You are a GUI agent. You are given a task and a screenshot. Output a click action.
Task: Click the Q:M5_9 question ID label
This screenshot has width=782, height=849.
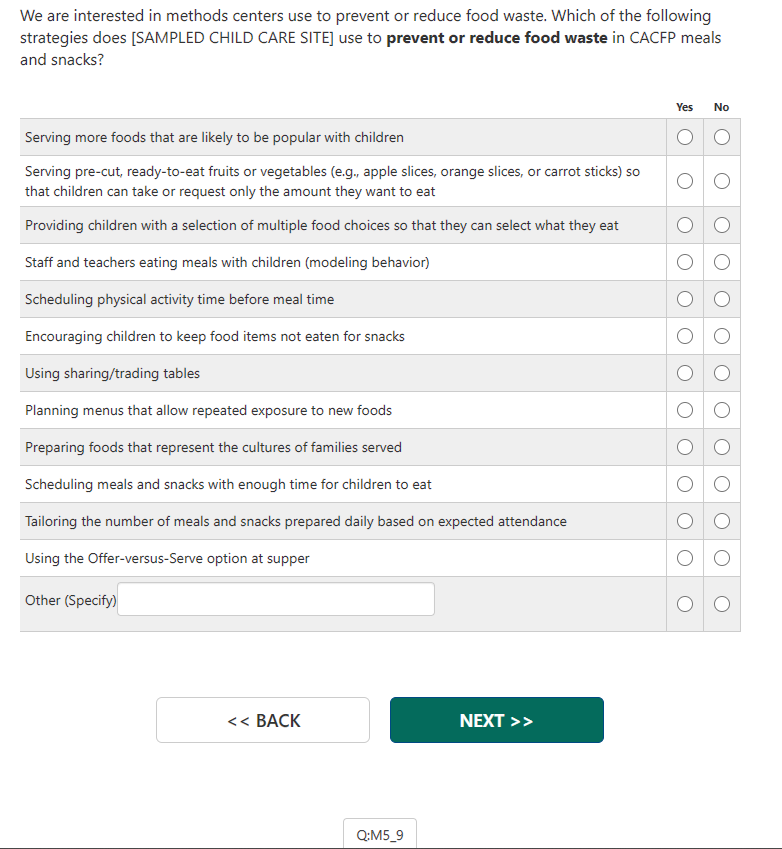pyautogui.click(x=380, y=835)
